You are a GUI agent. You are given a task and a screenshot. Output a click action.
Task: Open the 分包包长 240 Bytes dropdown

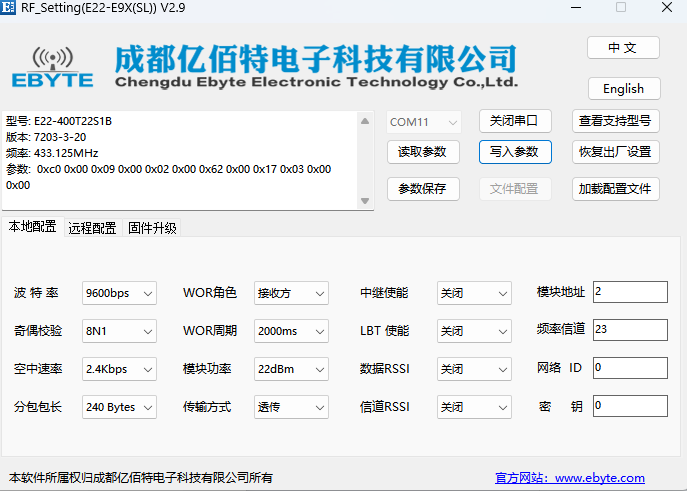[119, 407]
